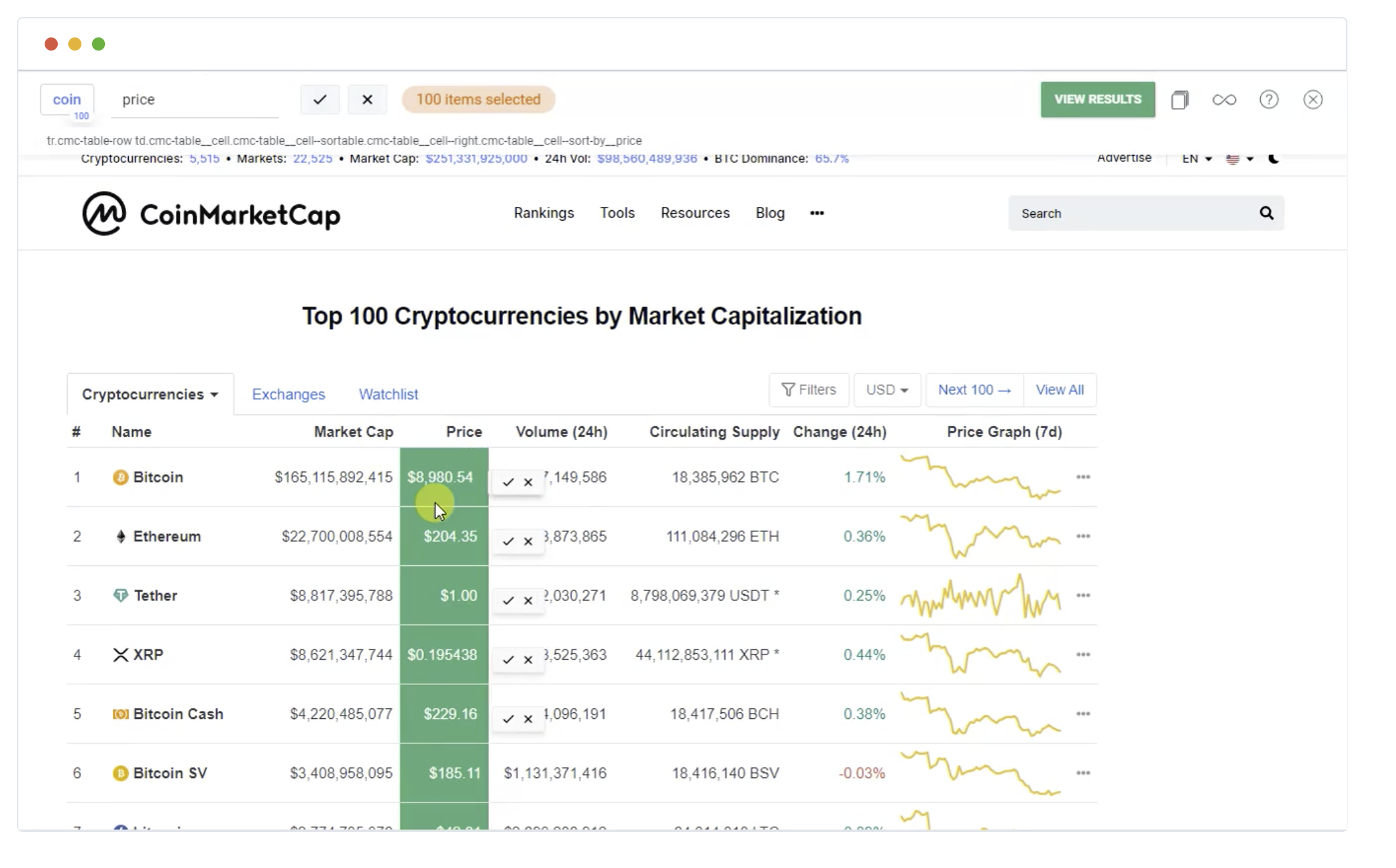Viewport: 1396px width, 868px height.
Task: Click the copy results icon in toolbar
Action: coord(1180,100)
